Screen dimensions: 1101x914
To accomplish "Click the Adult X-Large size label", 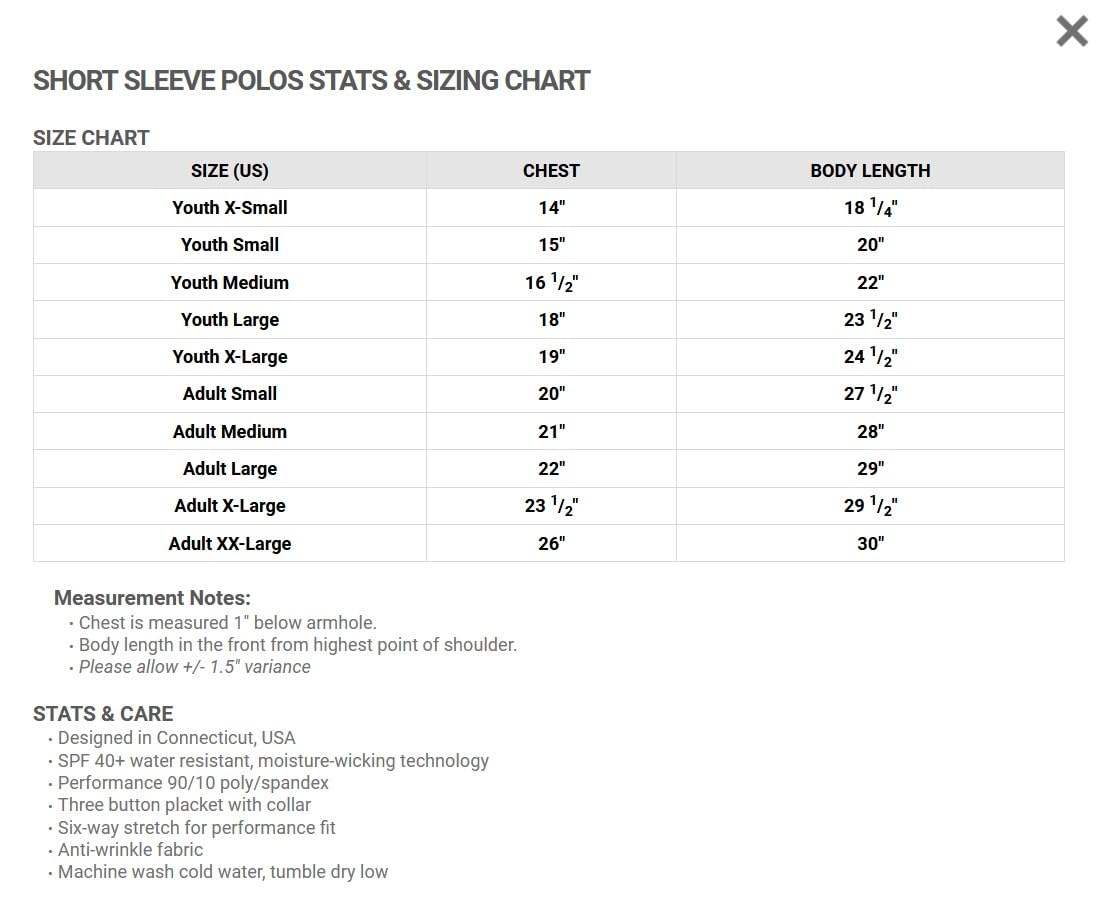I will [x=230, y=506].
